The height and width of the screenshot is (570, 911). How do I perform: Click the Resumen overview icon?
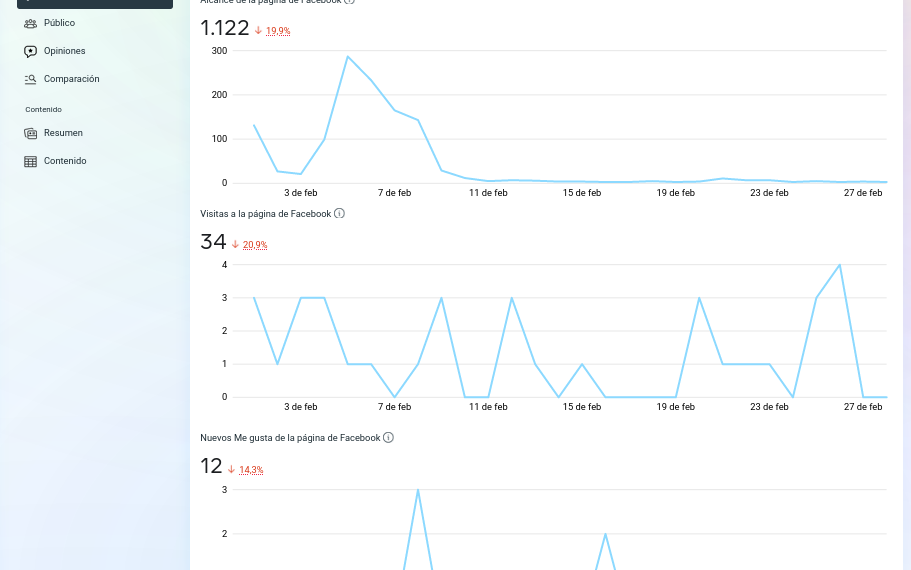click(x=30, y=134)
